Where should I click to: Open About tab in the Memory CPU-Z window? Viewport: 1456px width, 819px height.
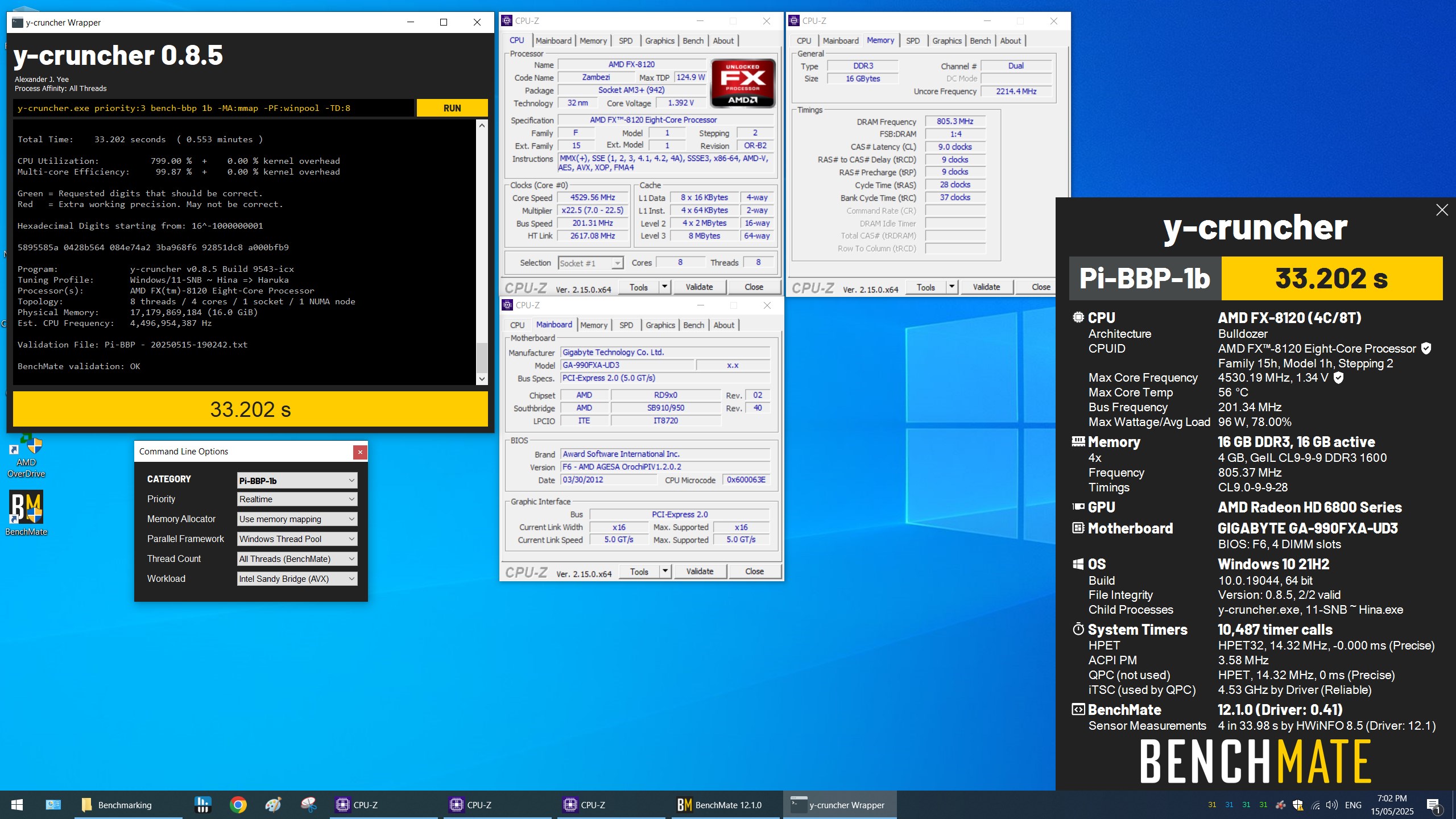pos(1011,40)
